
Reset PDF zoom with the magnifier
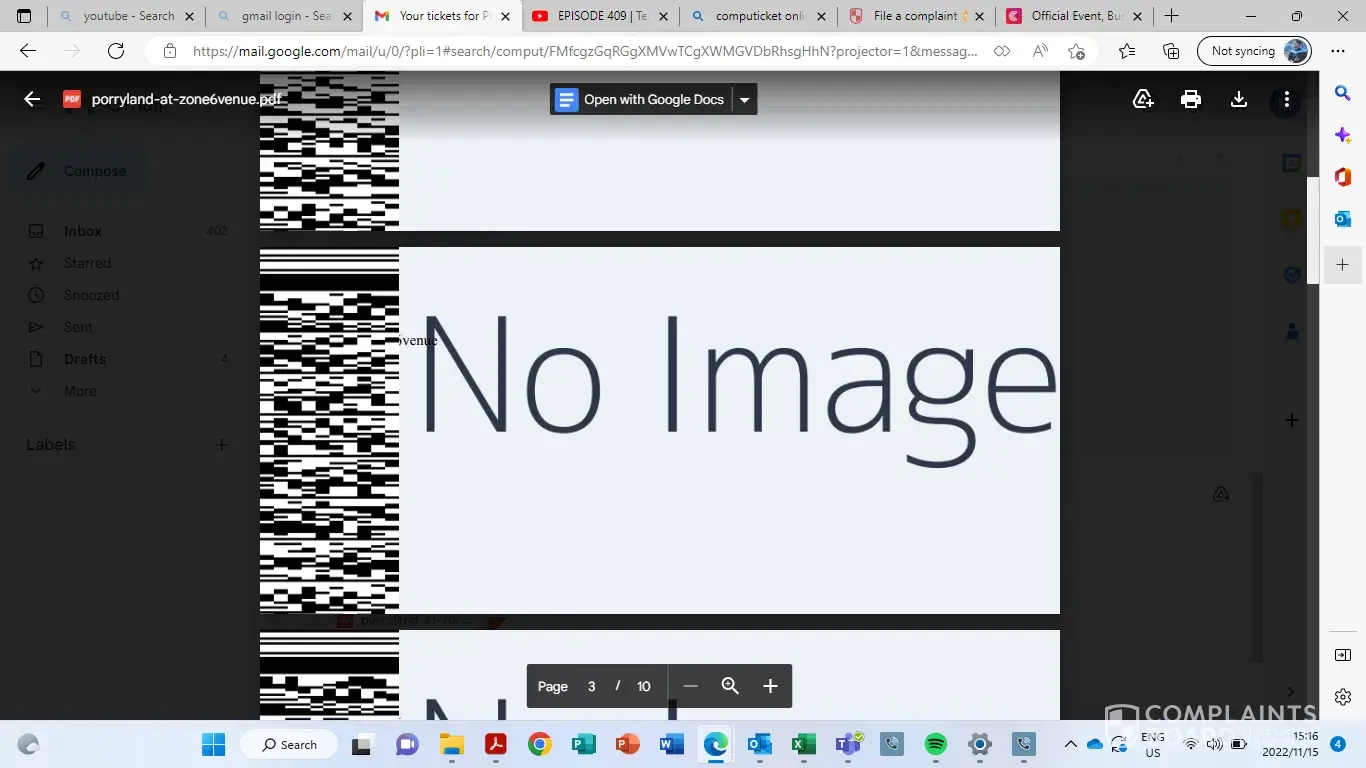pos(730,686)
